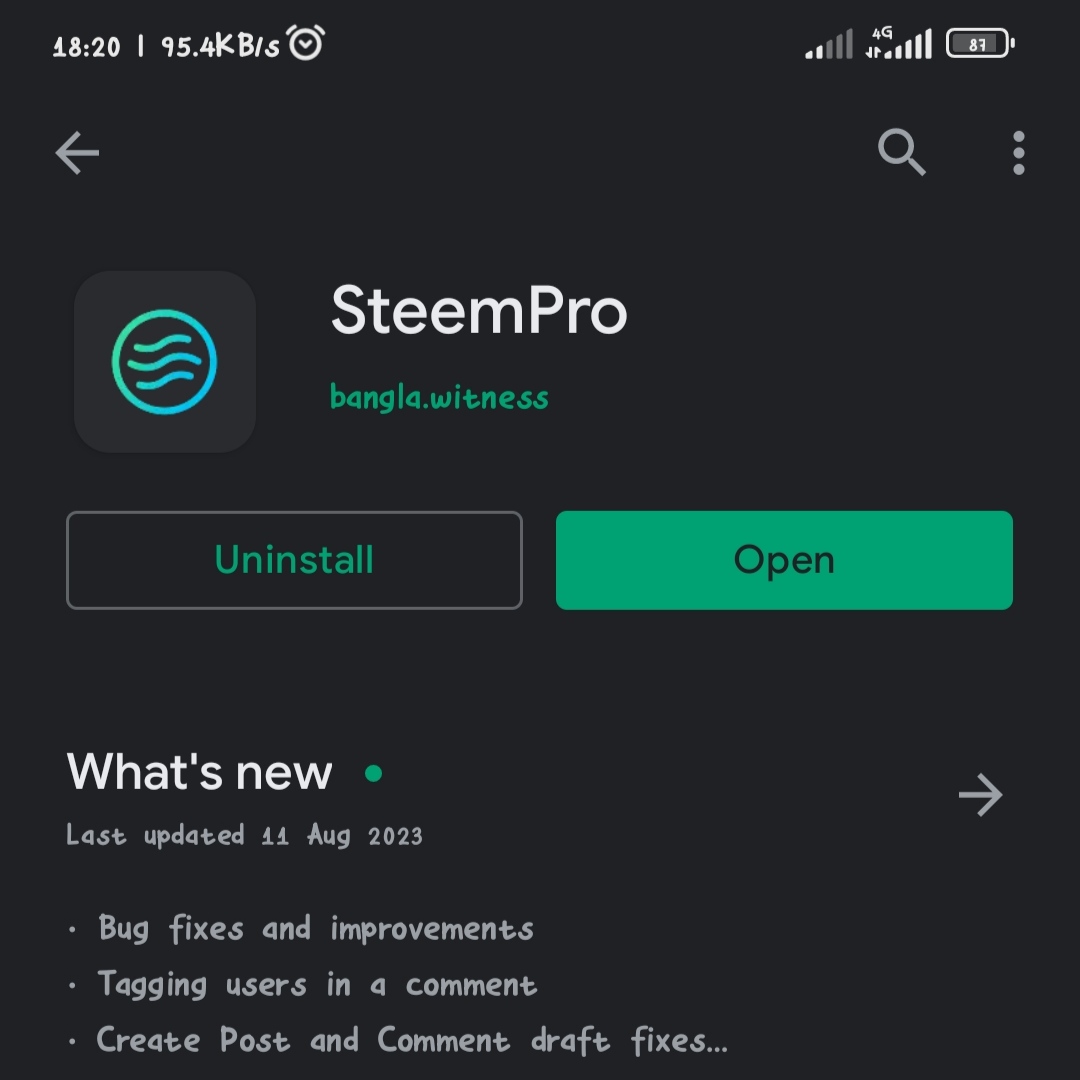1080x1080 pixels.
Task: Tap the What's new heading
Action: [x=200, y=771]
